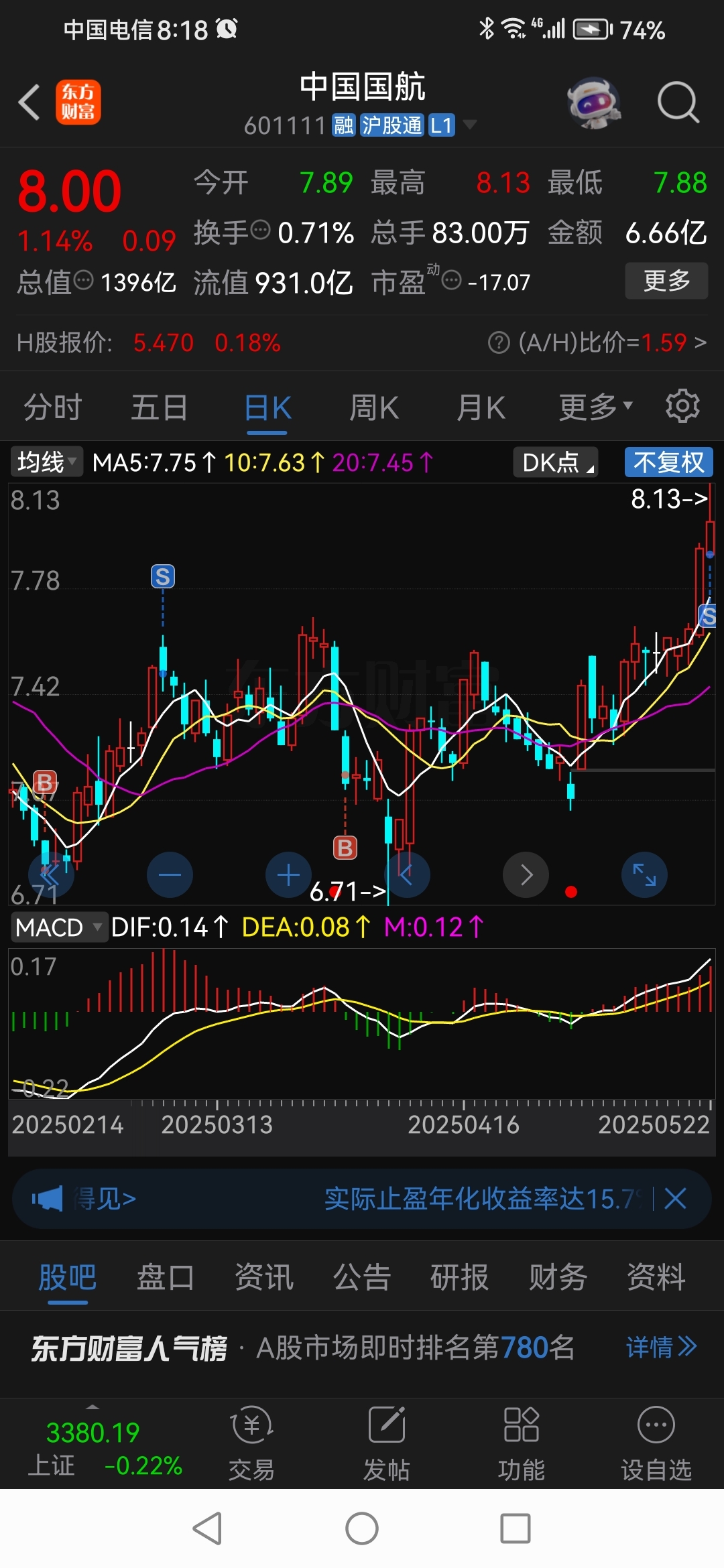This screenshot has width=724, height=1568.
Task: Open the 交易 trading button
Action: tap(251, 1443)
